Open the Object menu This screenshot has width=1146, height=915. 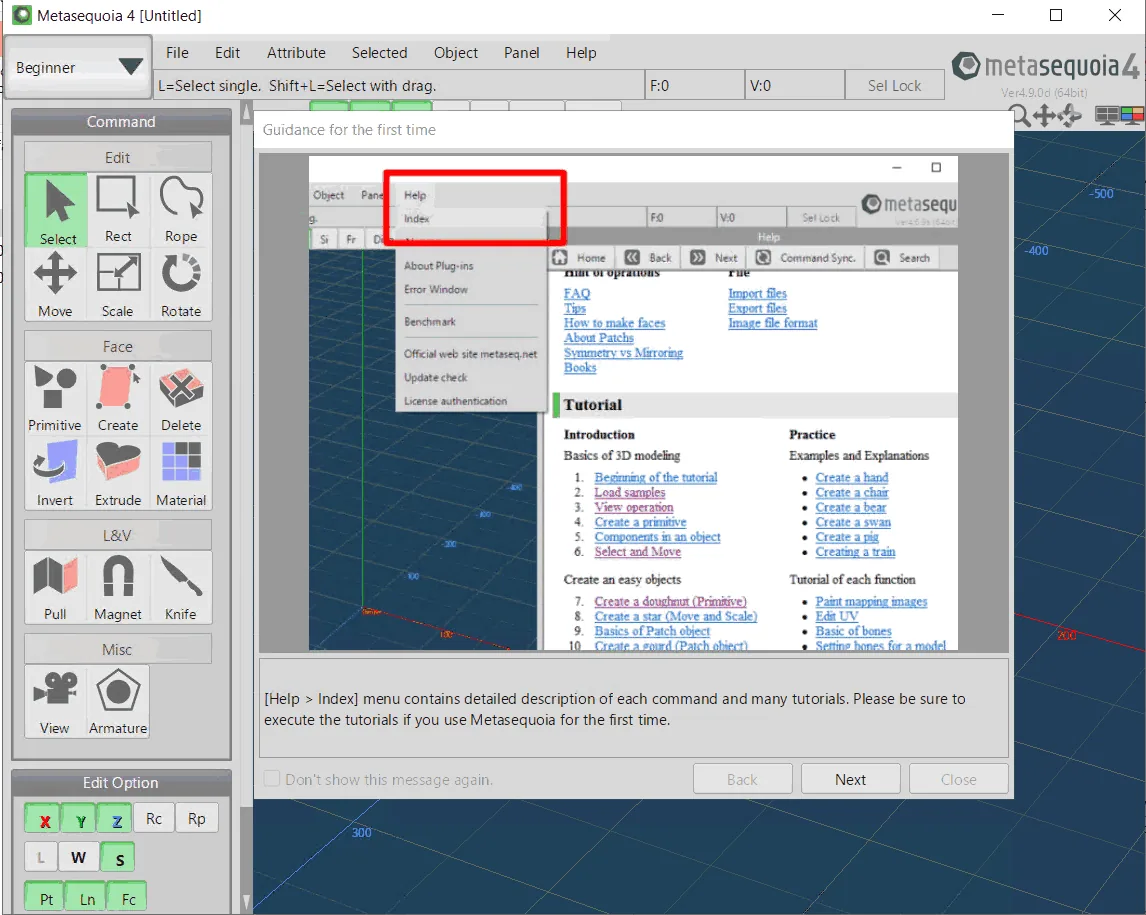(455, 53)
